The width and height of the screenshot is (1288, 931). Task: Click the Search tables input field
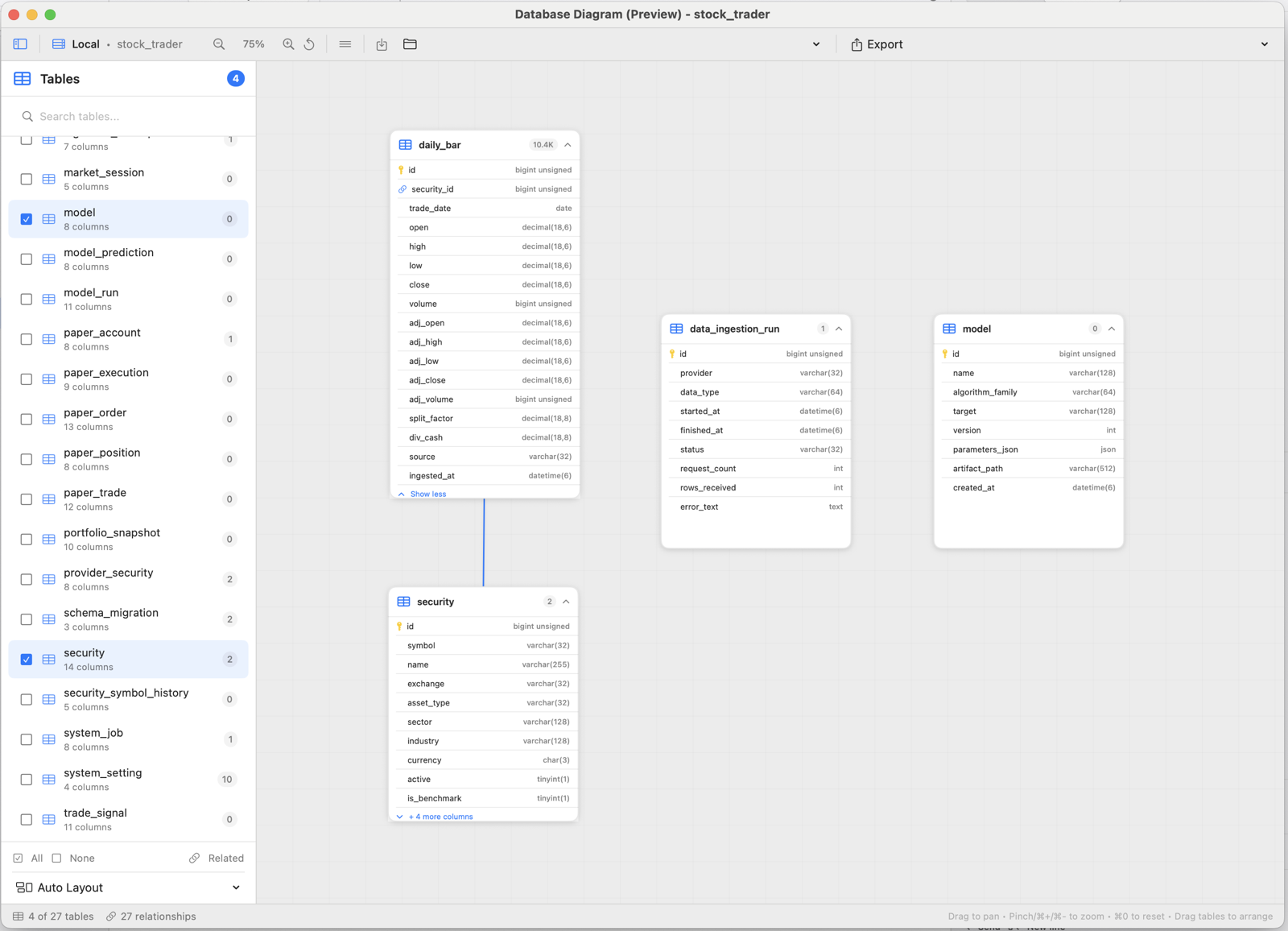pyautogui.click(x=129, y=117)
